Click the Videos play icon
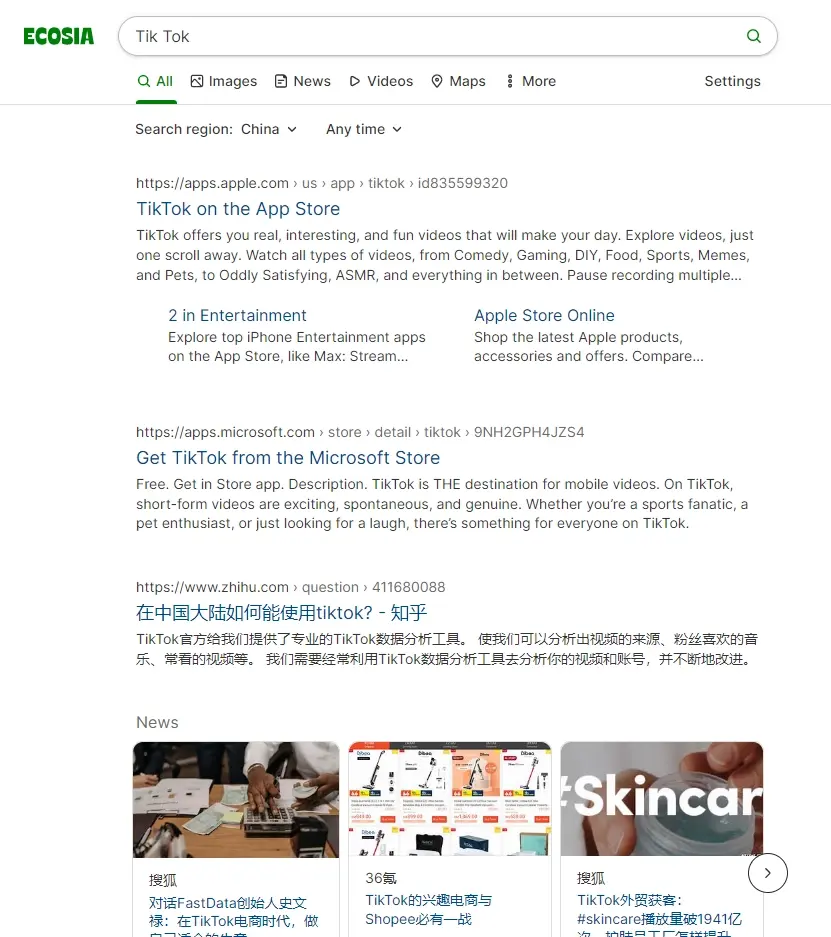Screen dimensions: 831x937 (x=355, y=81)
